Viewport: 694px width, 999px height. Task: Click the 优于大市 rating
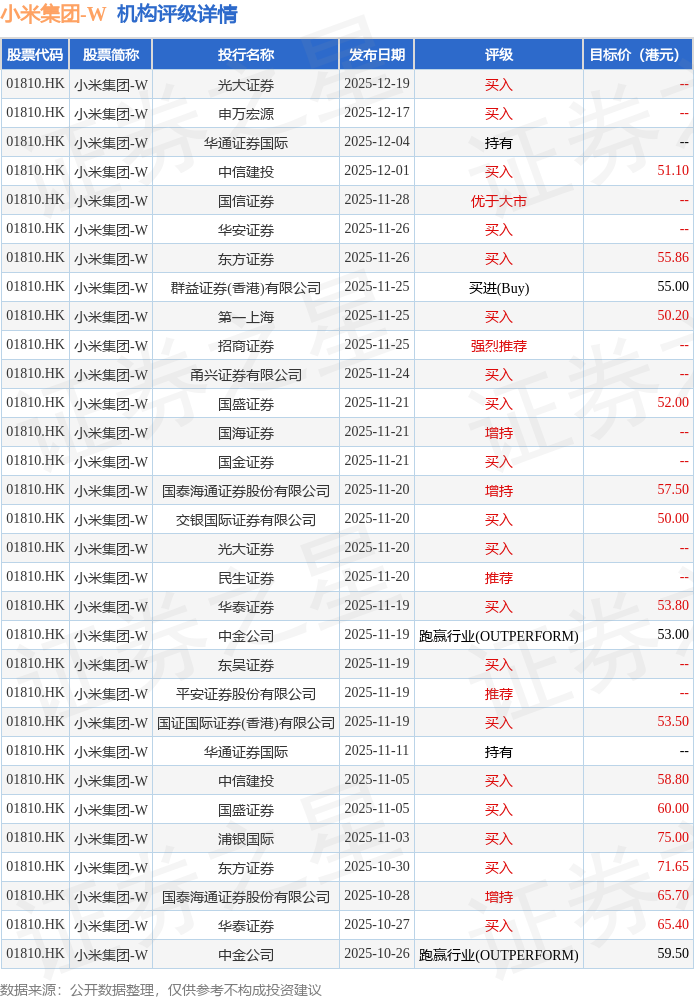click(499, 201)
